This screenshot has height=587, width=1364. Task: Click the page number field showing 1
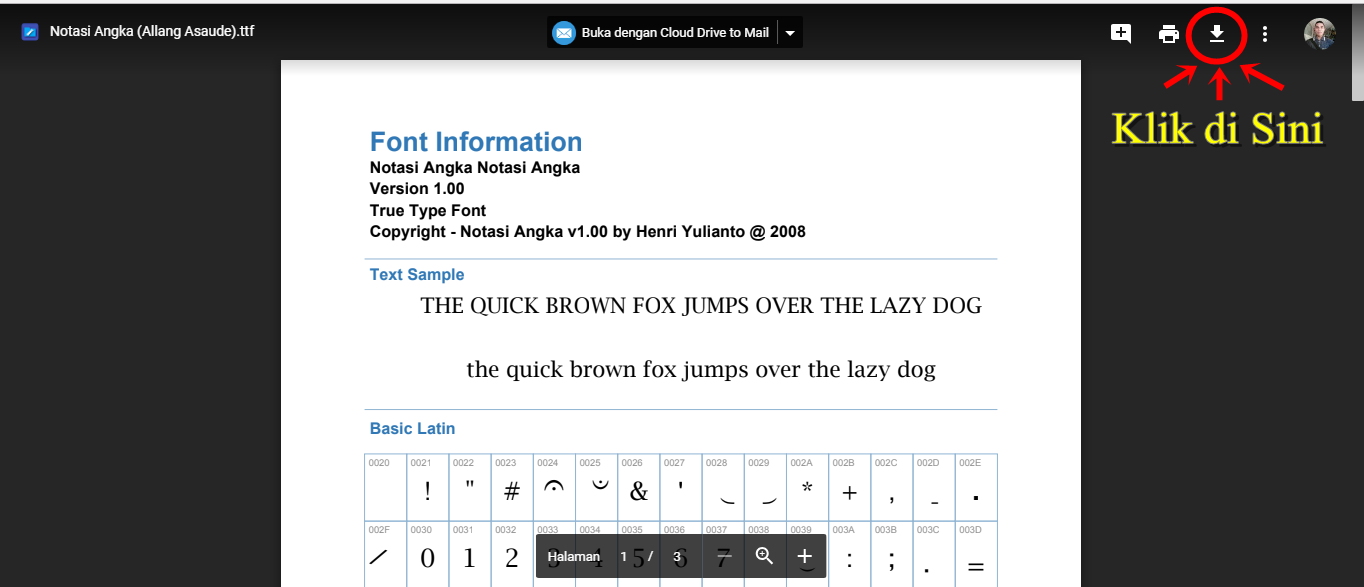624,557
